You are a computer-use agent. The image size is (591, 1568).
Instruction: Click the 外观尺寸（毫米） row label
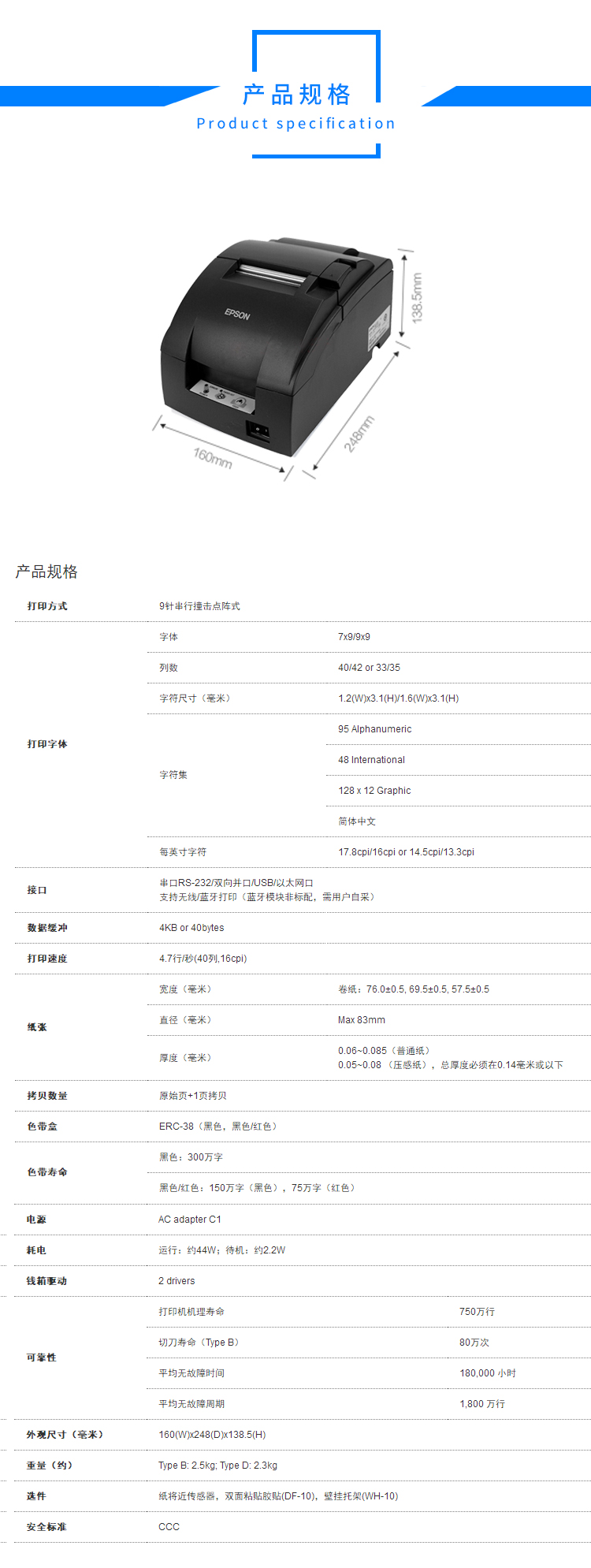click(x=66, y=1435)
